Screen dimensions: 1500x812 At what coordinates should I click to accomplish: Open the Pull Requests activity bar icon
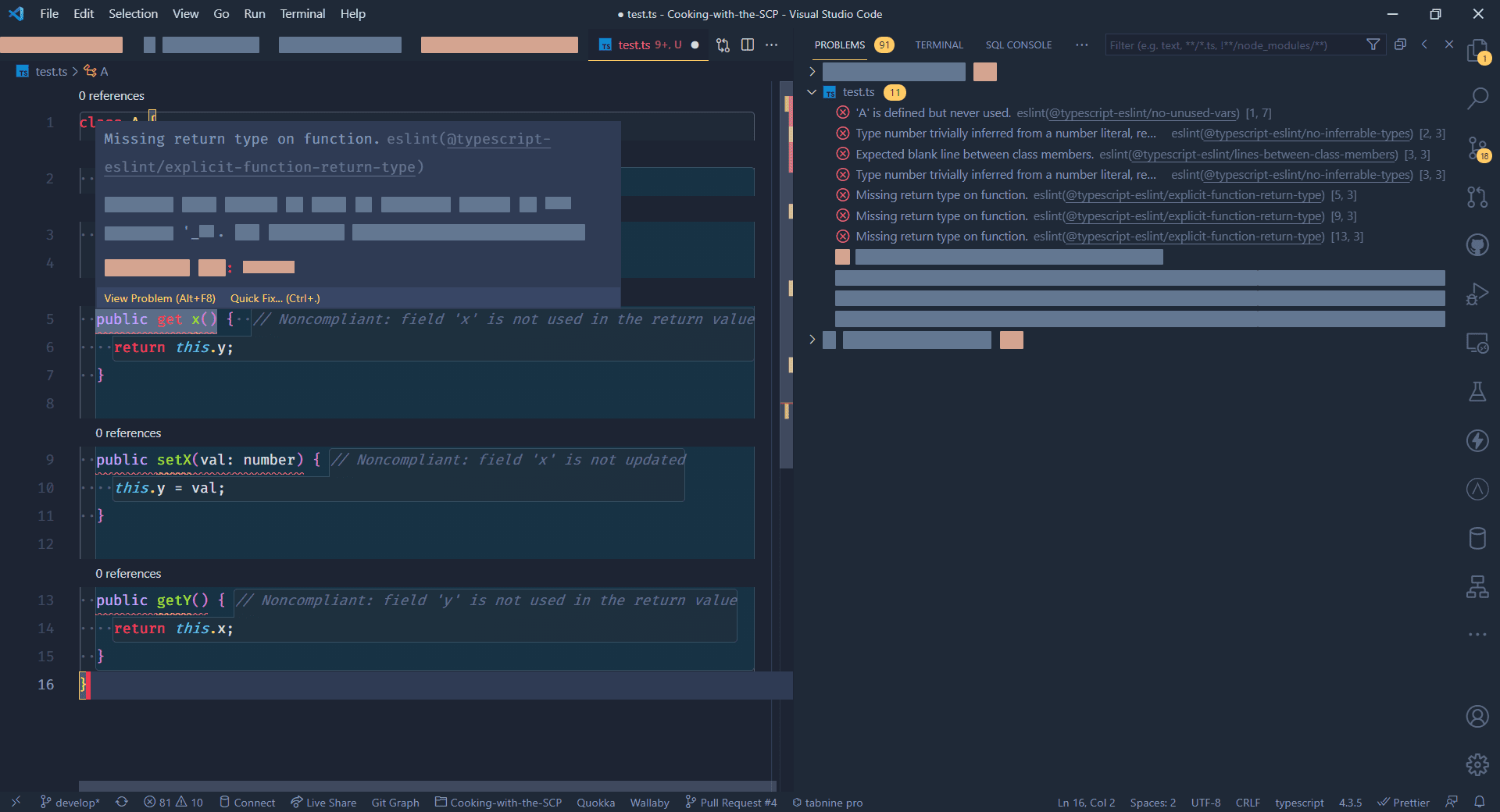[1477, 197]
